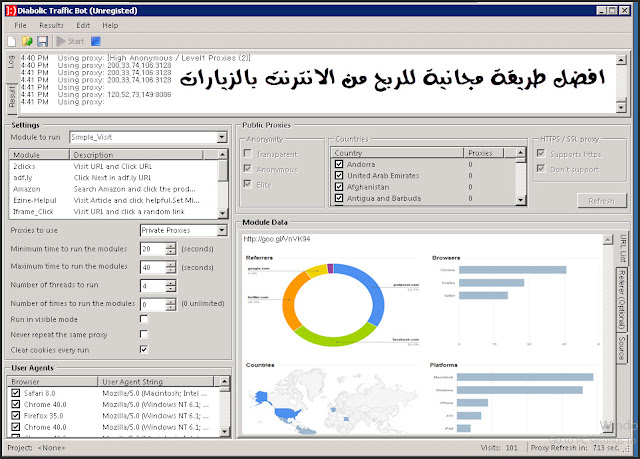
Task: Click user agents list scroll-down arrow
Action: [x=224, y=431]
